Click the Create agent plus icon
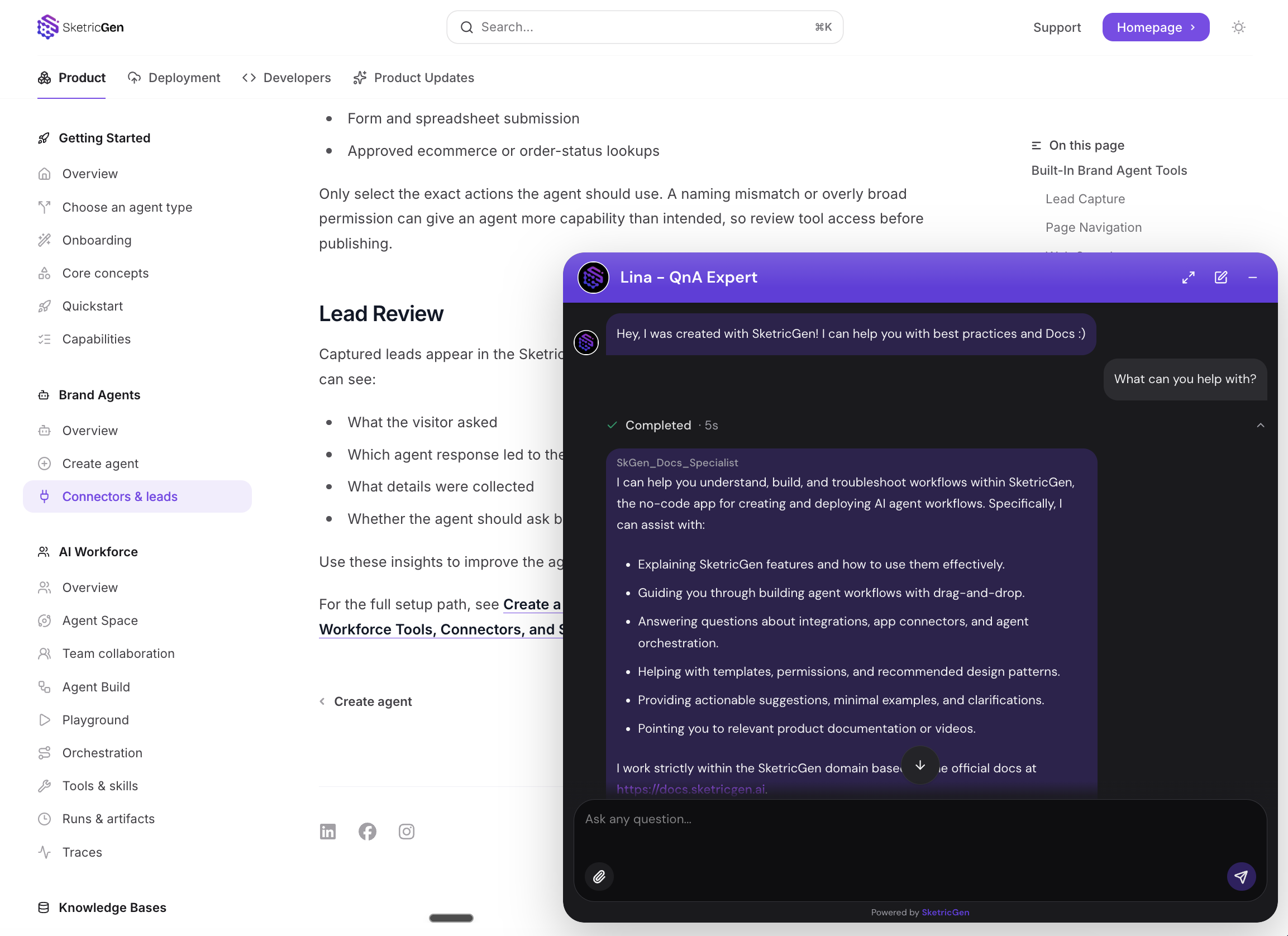 (44, 464)
